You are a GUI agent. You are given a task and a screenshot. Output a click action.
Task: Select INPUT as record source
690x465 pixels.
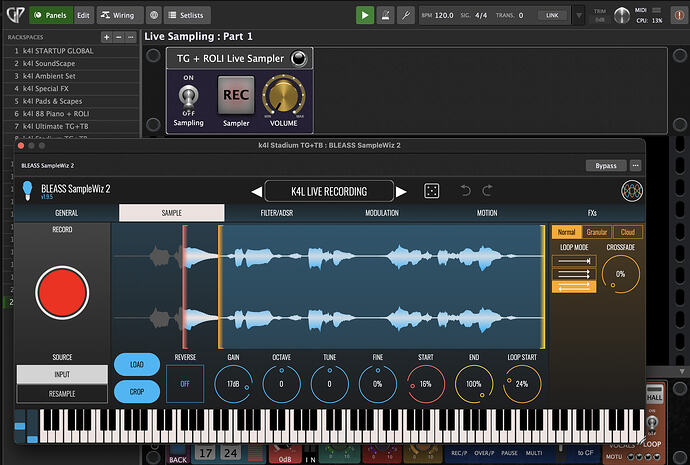[62, 374]
